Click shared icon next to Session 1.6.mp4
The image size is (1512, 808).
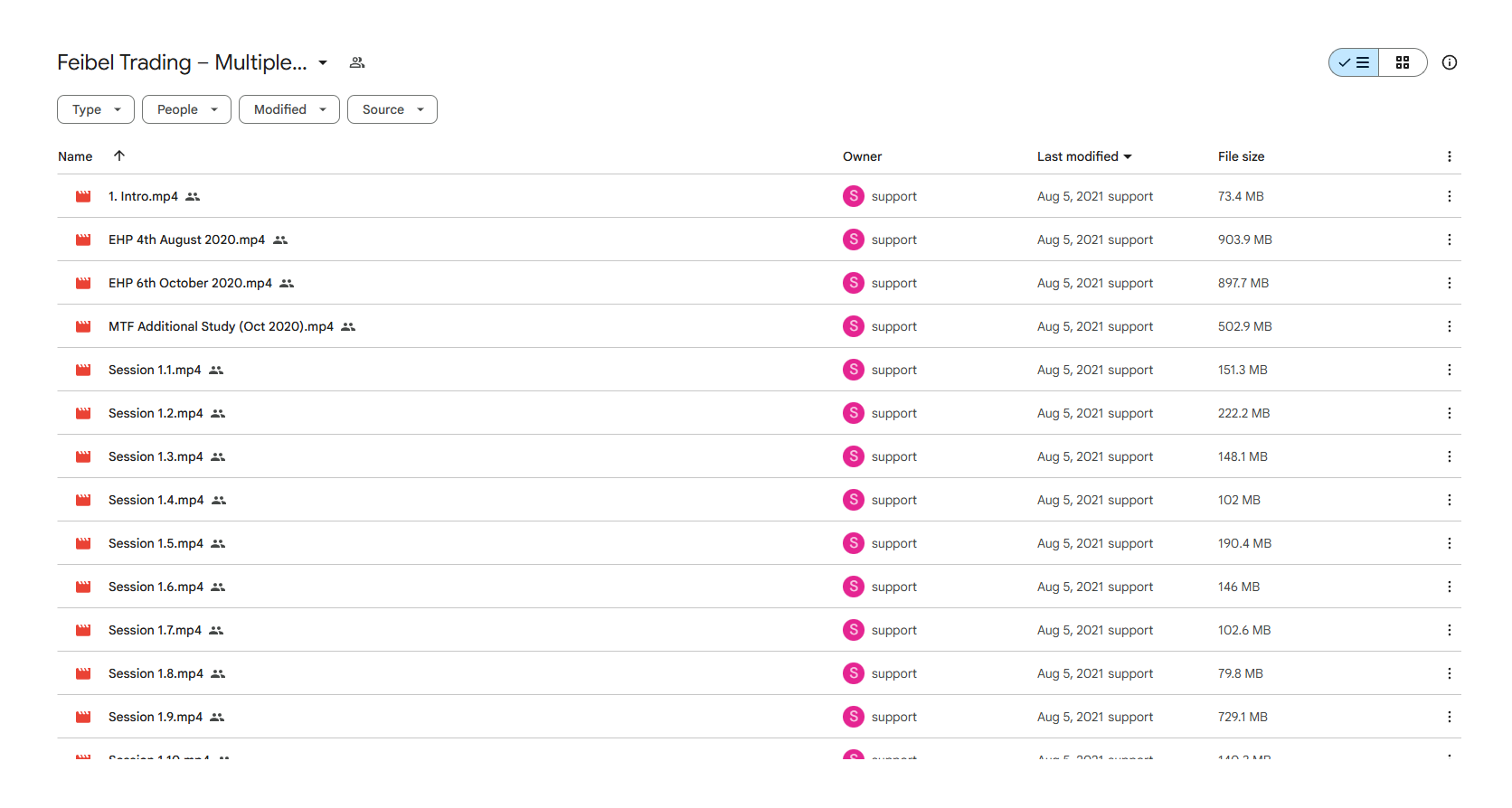[x=218, y=587]
